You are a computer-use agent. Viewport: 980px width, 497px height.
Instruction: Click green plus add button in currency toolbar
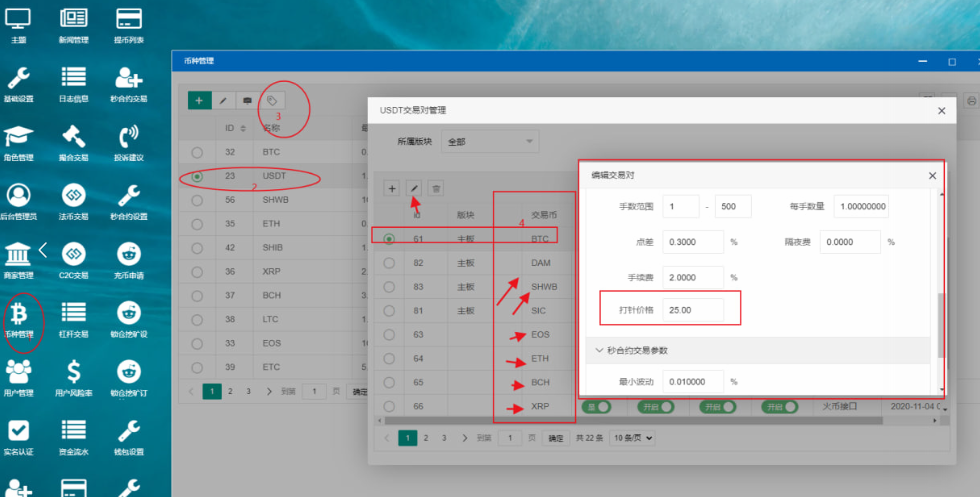[x=199, y=100]
